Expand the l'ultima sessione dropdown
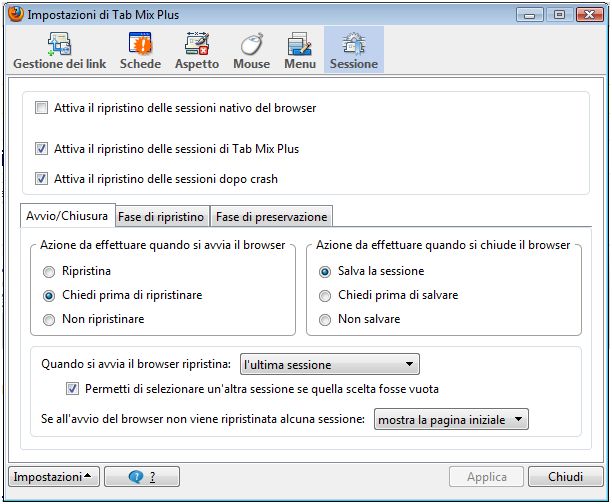612x504 pixels. pos(329,365)
